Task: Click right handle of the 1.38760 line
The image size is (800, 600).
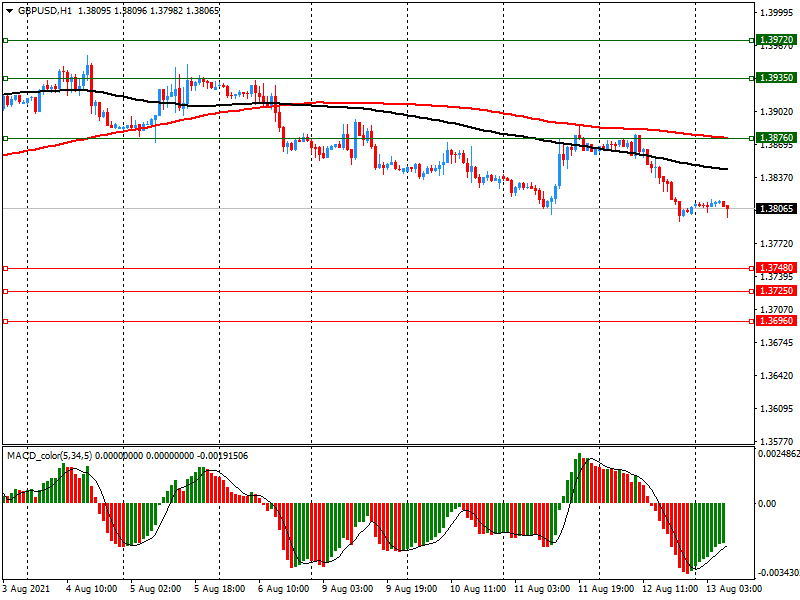Action: (752, 138)
